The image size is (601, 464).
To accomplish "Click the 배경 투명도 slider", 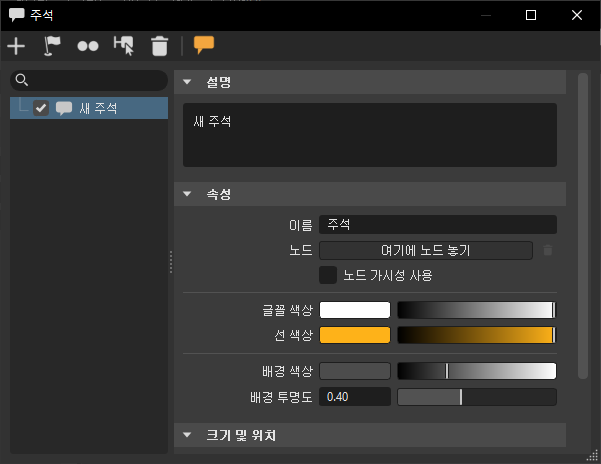I will point(477,397).
